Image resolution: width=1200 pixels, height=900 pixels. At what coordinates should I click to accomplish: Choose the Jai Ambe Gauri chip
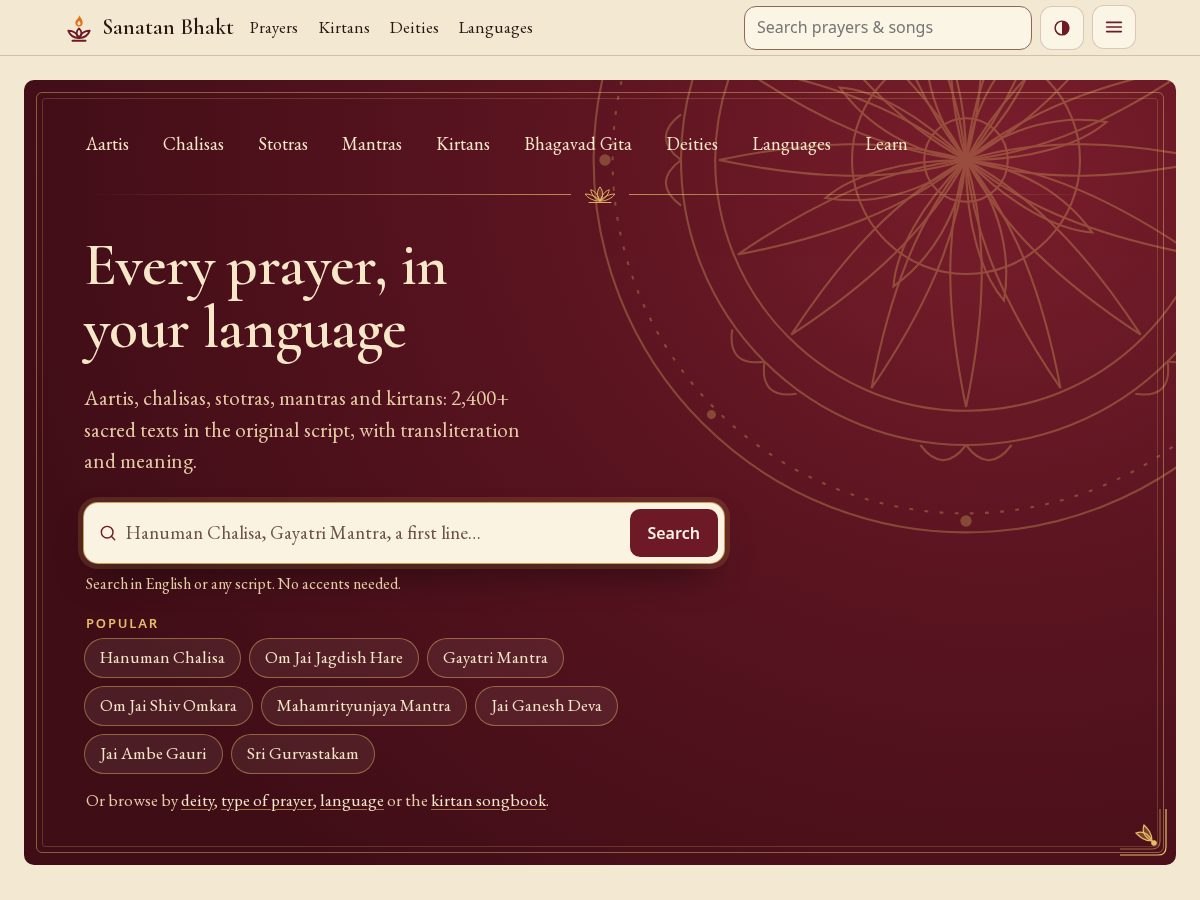pos(153,754)
